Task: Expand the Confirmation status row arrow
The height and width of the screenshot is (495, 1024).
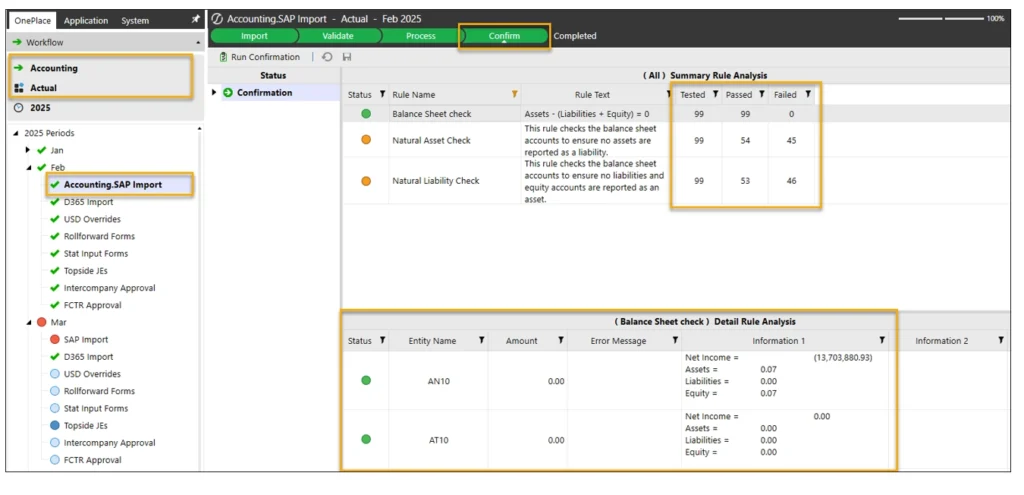Action: pyautogui.click(x=214, y=93)
